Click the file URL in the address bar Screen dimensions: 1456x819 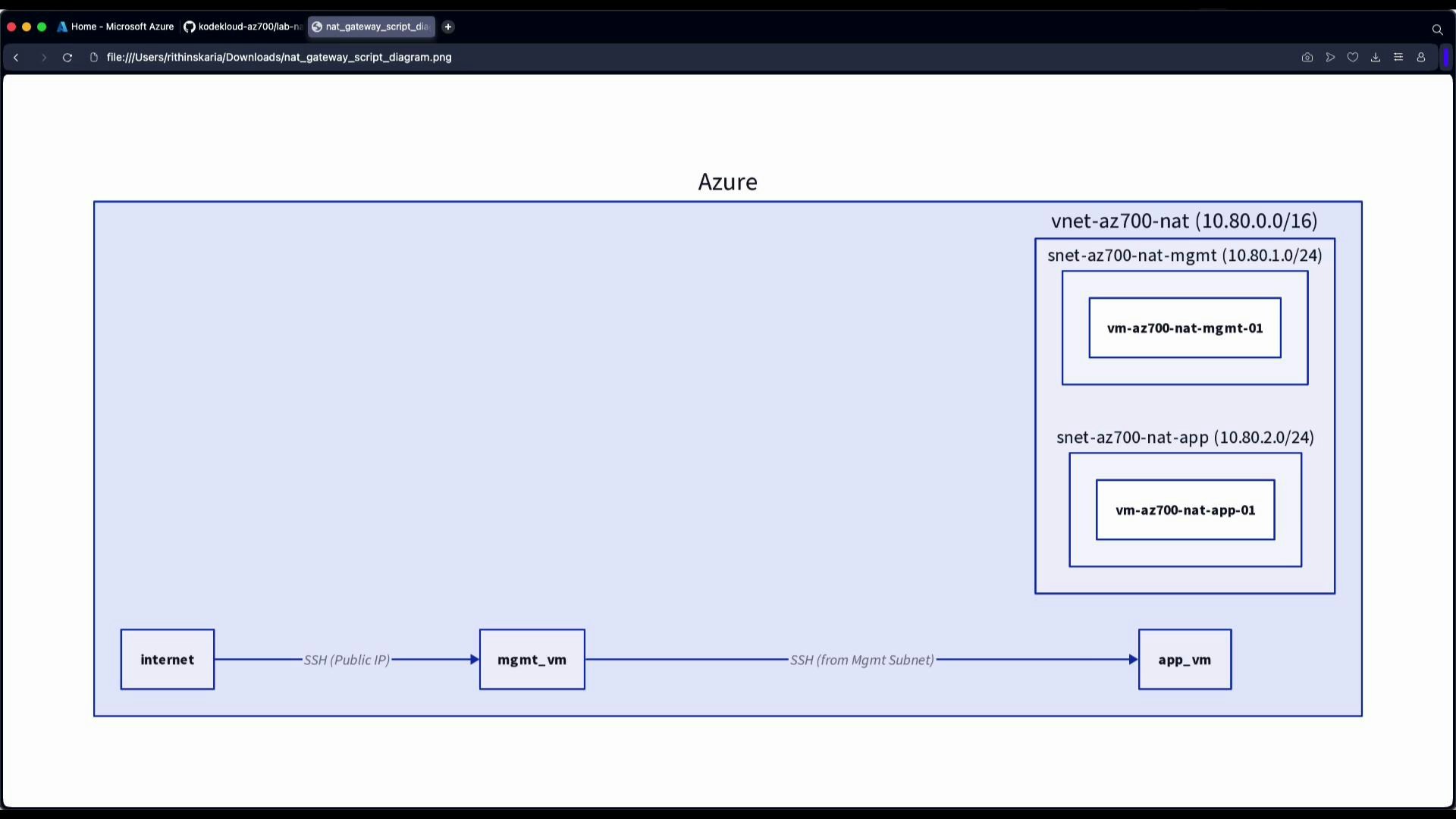click(279, 57)
